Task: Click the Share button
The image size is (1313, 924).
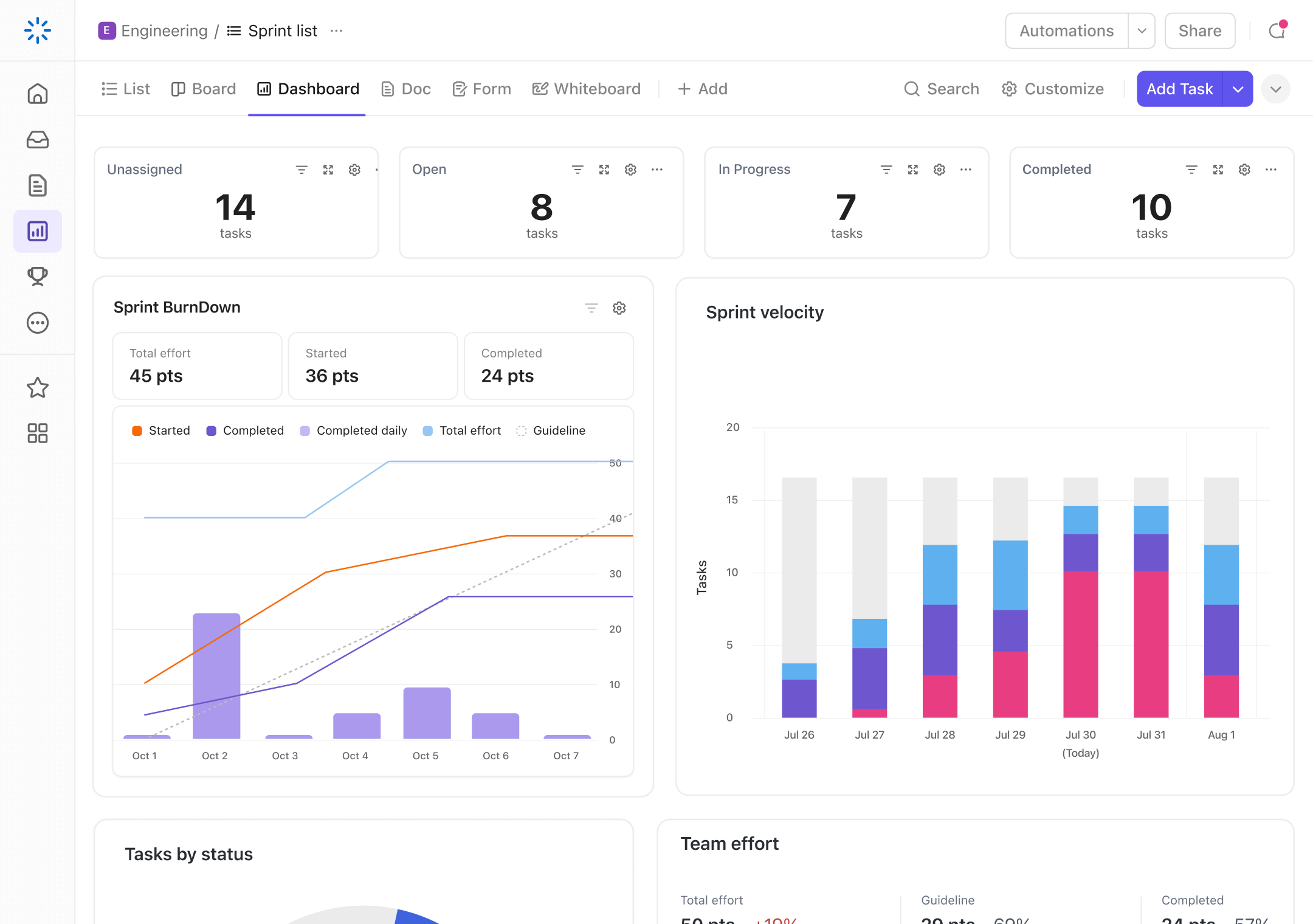Action: (1200, 30)
